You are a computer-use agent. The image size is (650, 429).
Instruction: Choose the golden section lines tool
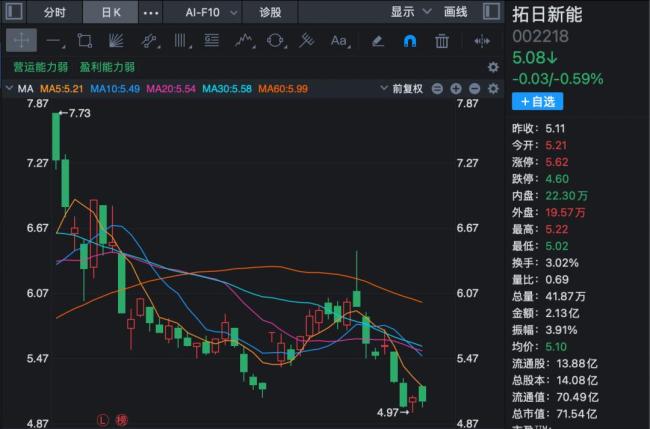211,41
